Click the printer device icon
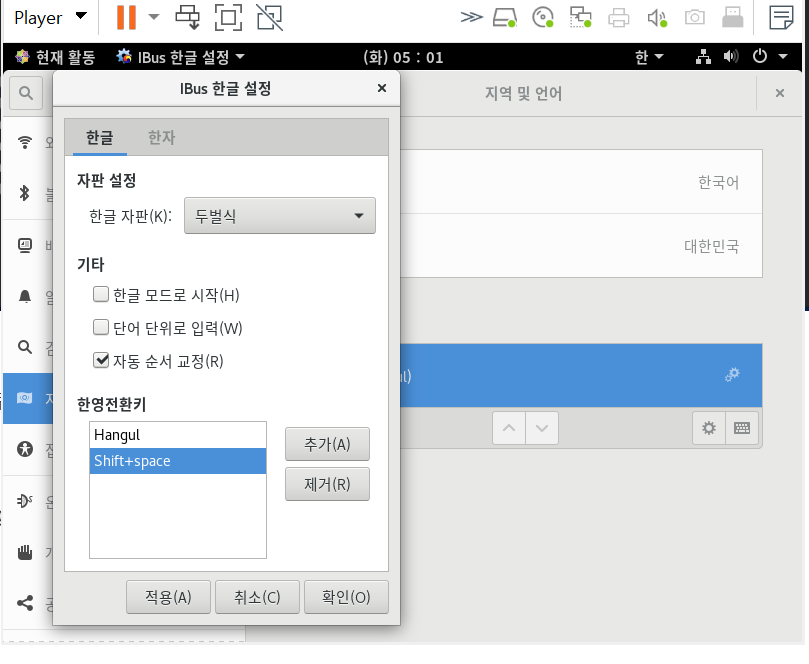This screenshot has height=664, width=809. pos(619,17)
